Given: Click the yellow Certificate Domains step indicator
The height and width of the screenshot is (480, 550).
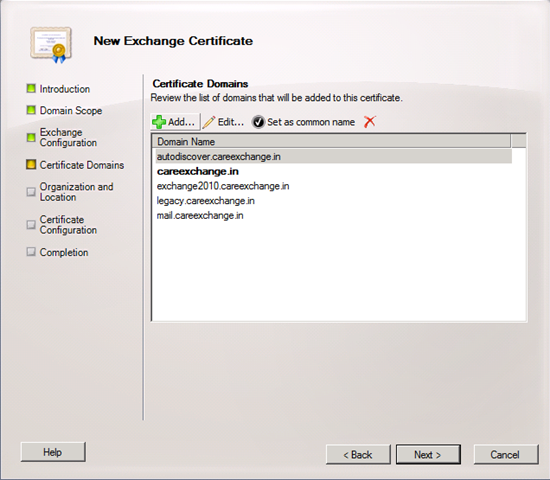Looking at the screenshot, I should point(31,164).
